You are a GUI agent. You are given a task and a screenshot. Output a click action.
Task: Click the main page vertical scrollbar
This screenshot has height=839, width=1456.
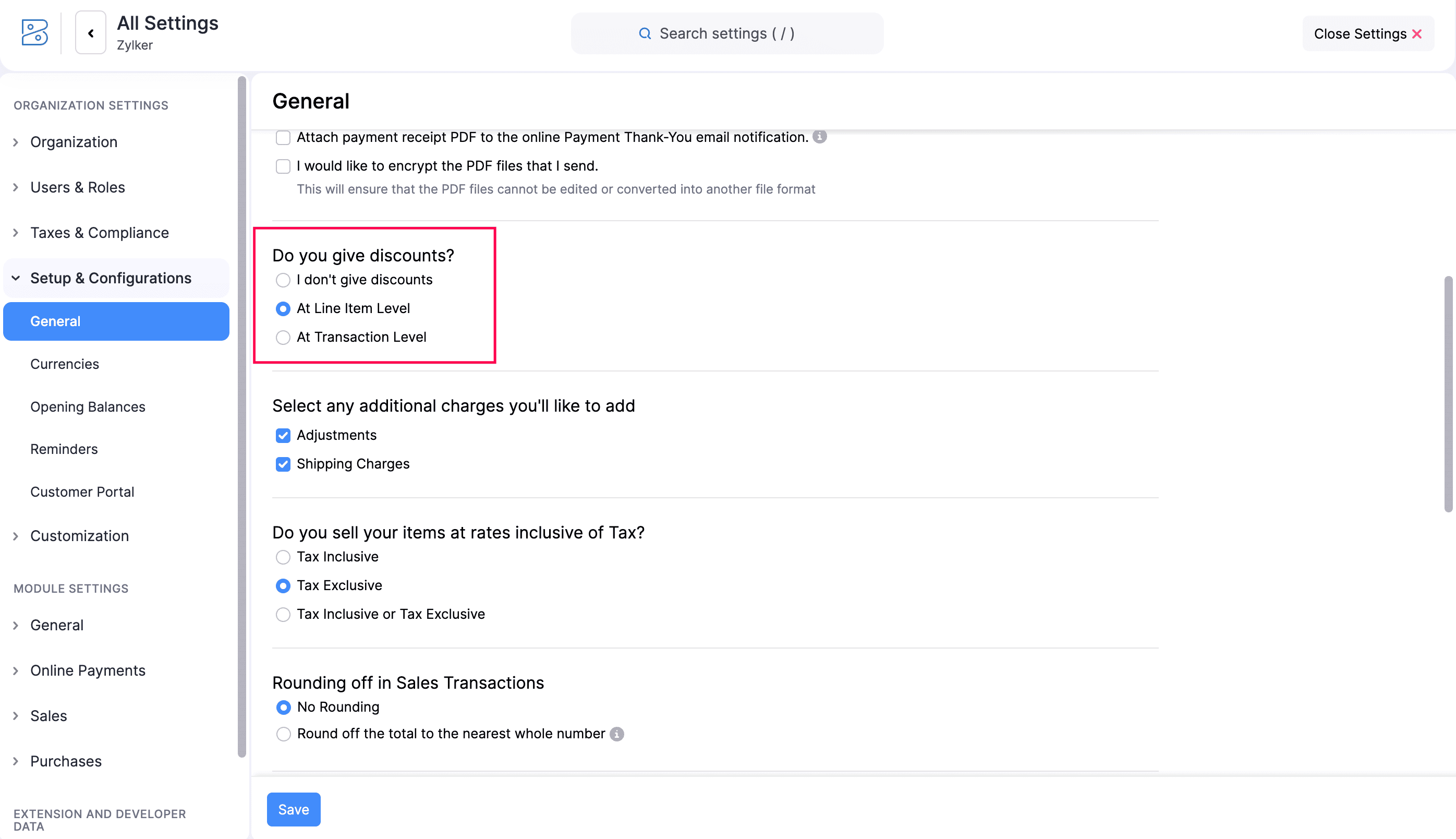pyautogui.click(x=1448, y=394)
